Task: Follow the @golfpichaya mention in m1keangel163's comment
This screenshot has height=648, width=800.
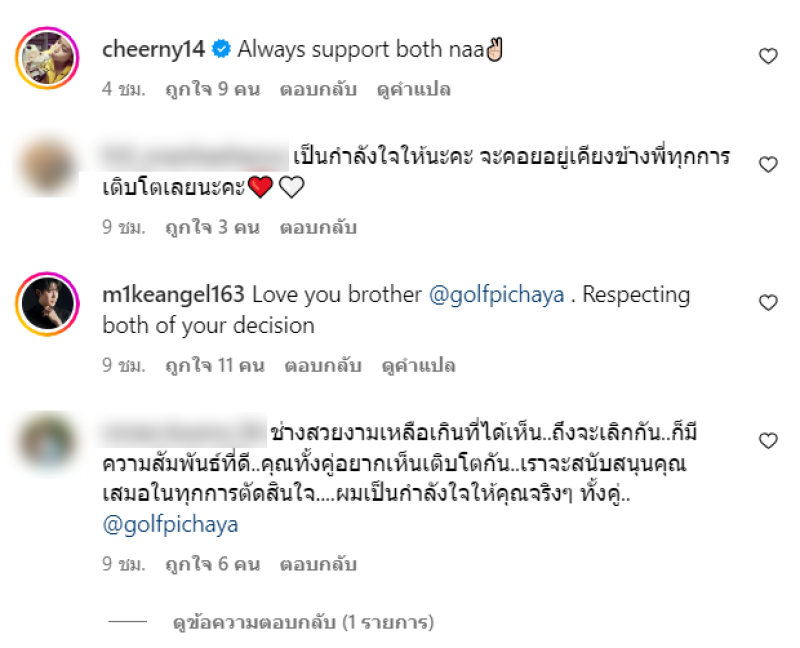Action: pyautogui.click(x=496, y=295)
